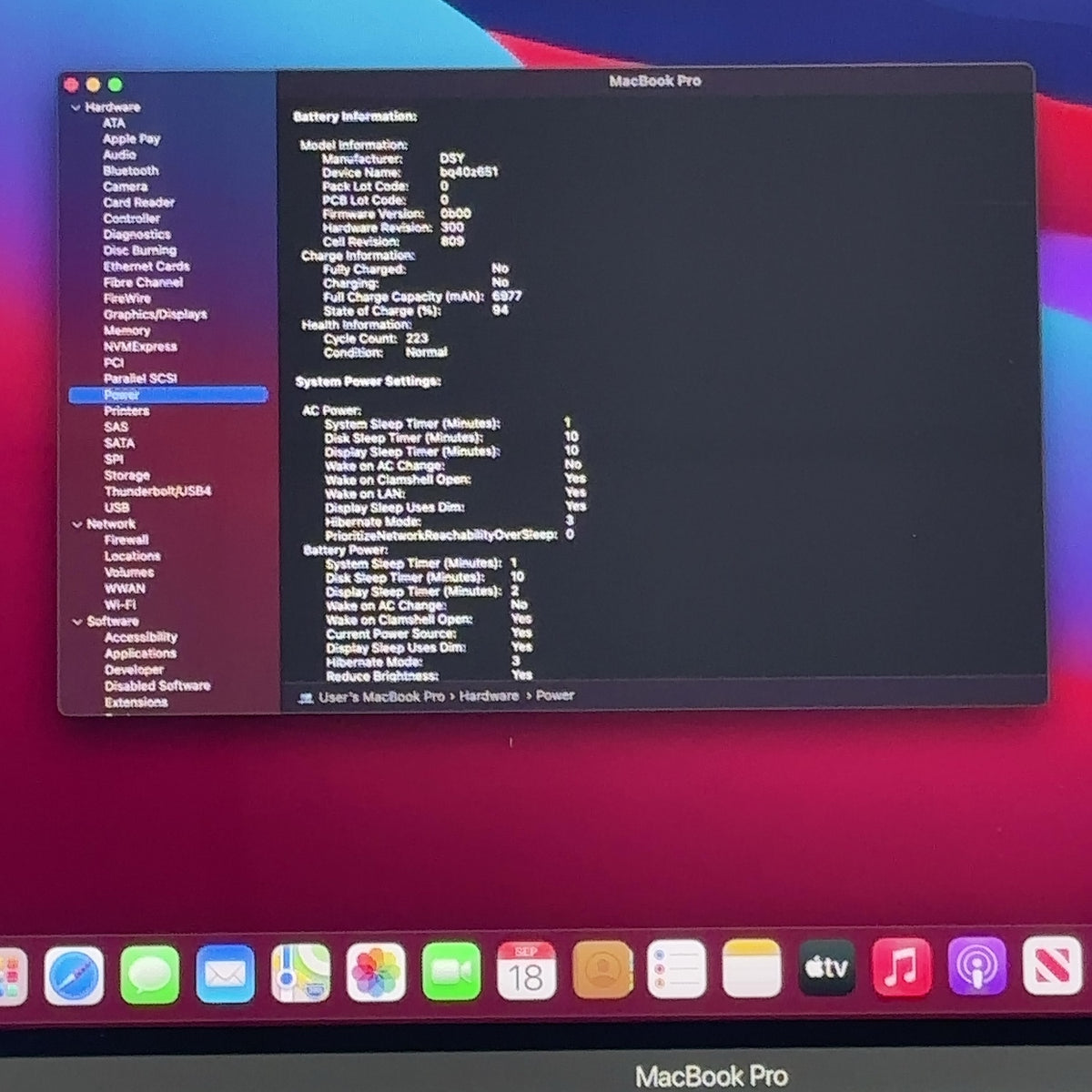The image size is (1092, 1092).
Task: Select Fibre Channel in sidebar
Action: click(142, 282)
